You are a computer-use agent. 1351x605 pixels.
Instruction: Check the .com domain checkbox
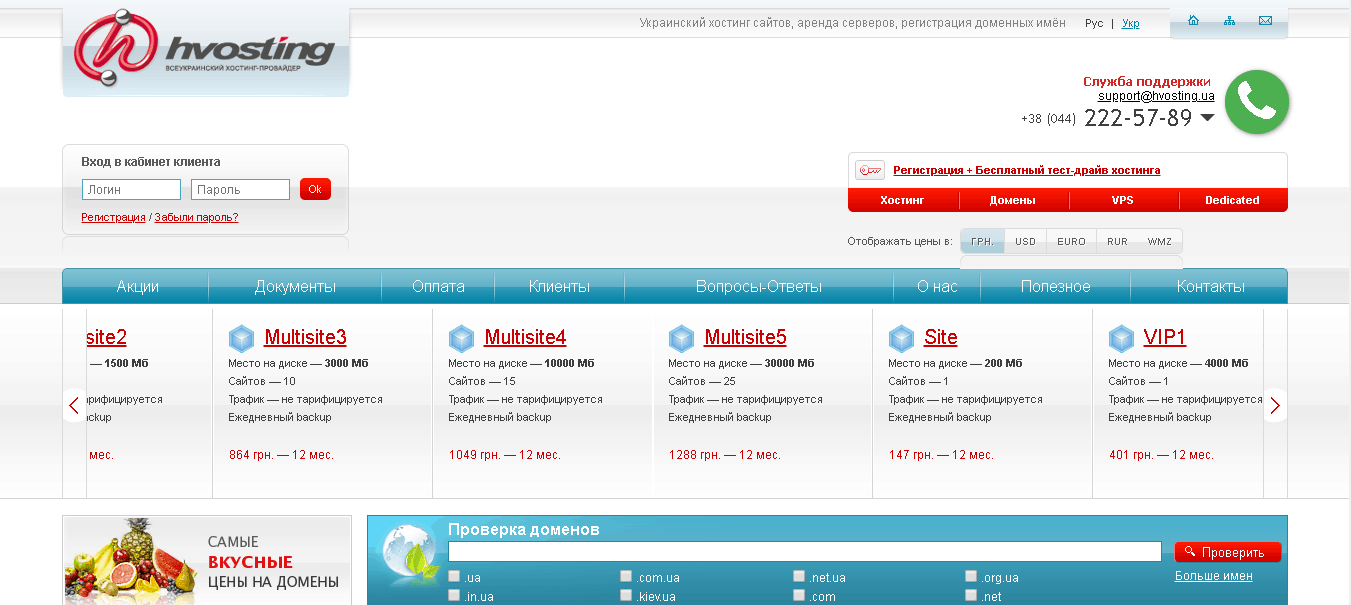coord(799,595)
